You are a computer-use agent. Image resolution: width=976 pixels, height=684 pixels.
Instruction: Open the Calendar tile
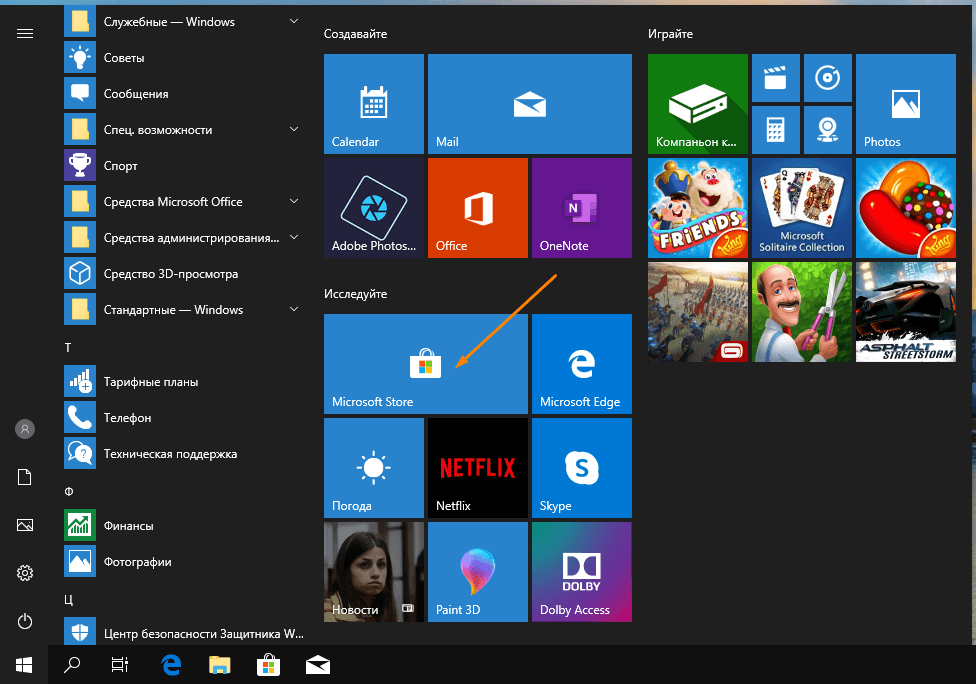tap(373, 104)
